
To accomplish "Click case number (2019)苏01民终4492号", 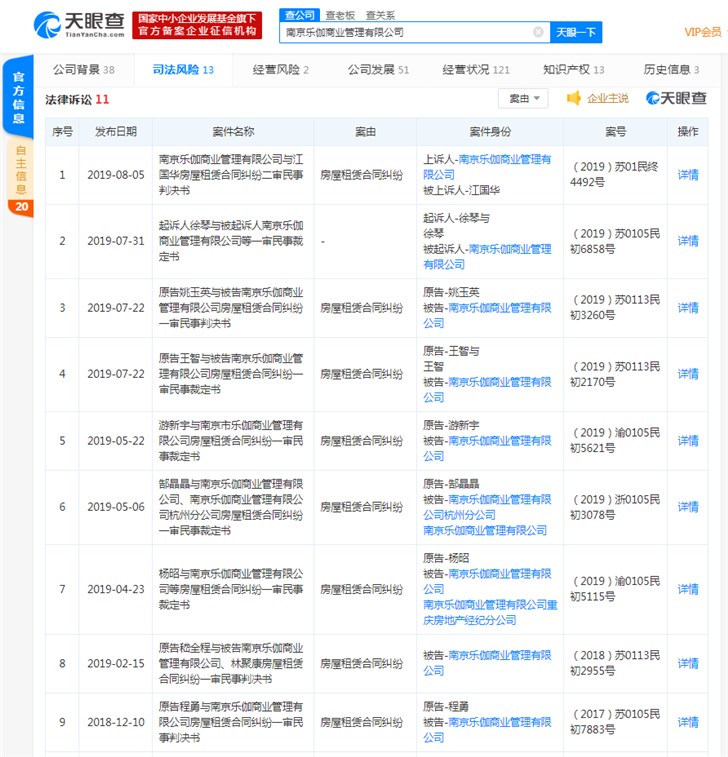I will pos(614,174).
